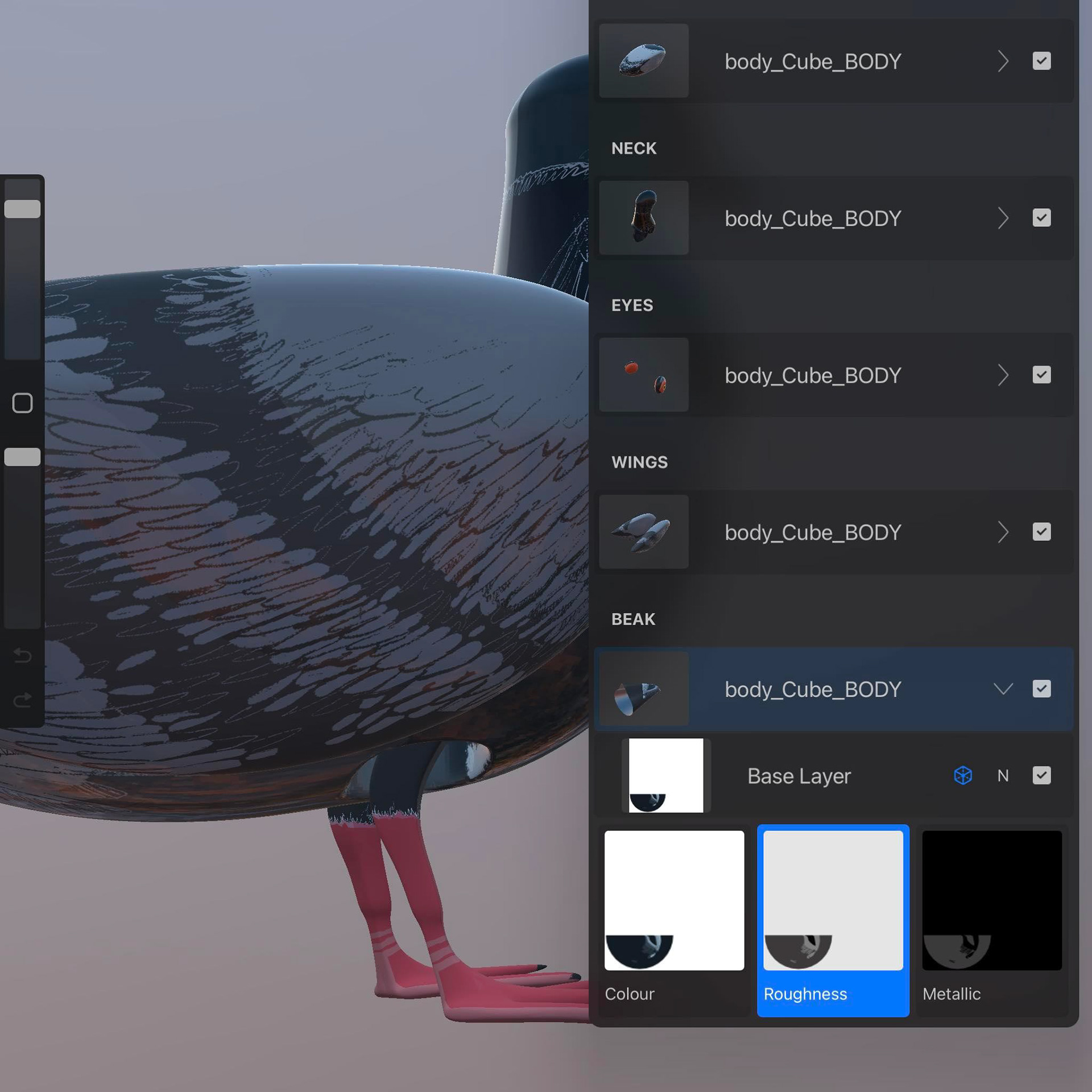Adjust the brush opacity slider handle
Viewport: 1092px width, 1092px height.
click(x=22, y=457)
